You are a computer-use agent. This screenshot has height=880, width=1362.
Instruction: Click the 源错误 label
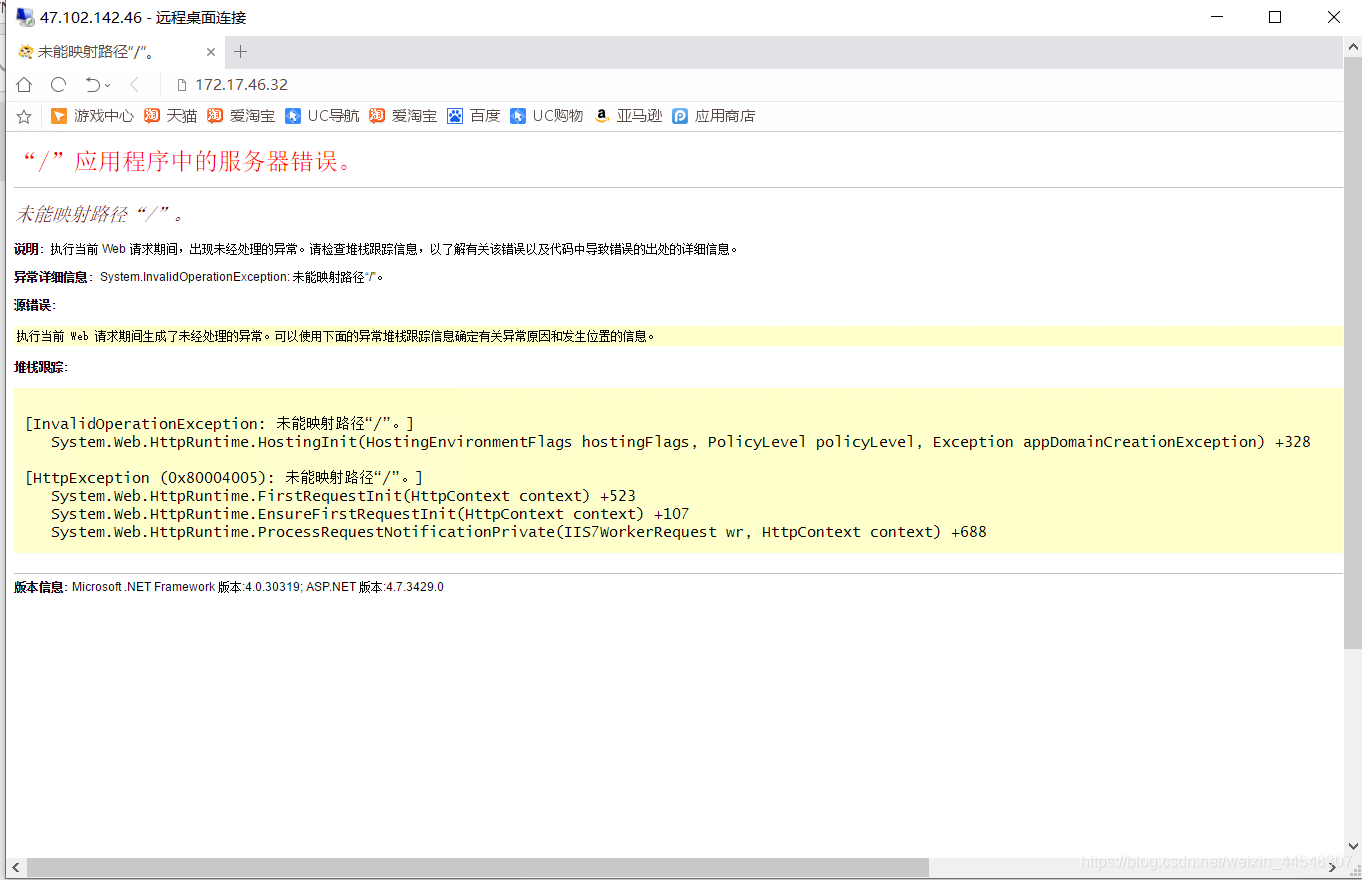click(x=35, y=305)
